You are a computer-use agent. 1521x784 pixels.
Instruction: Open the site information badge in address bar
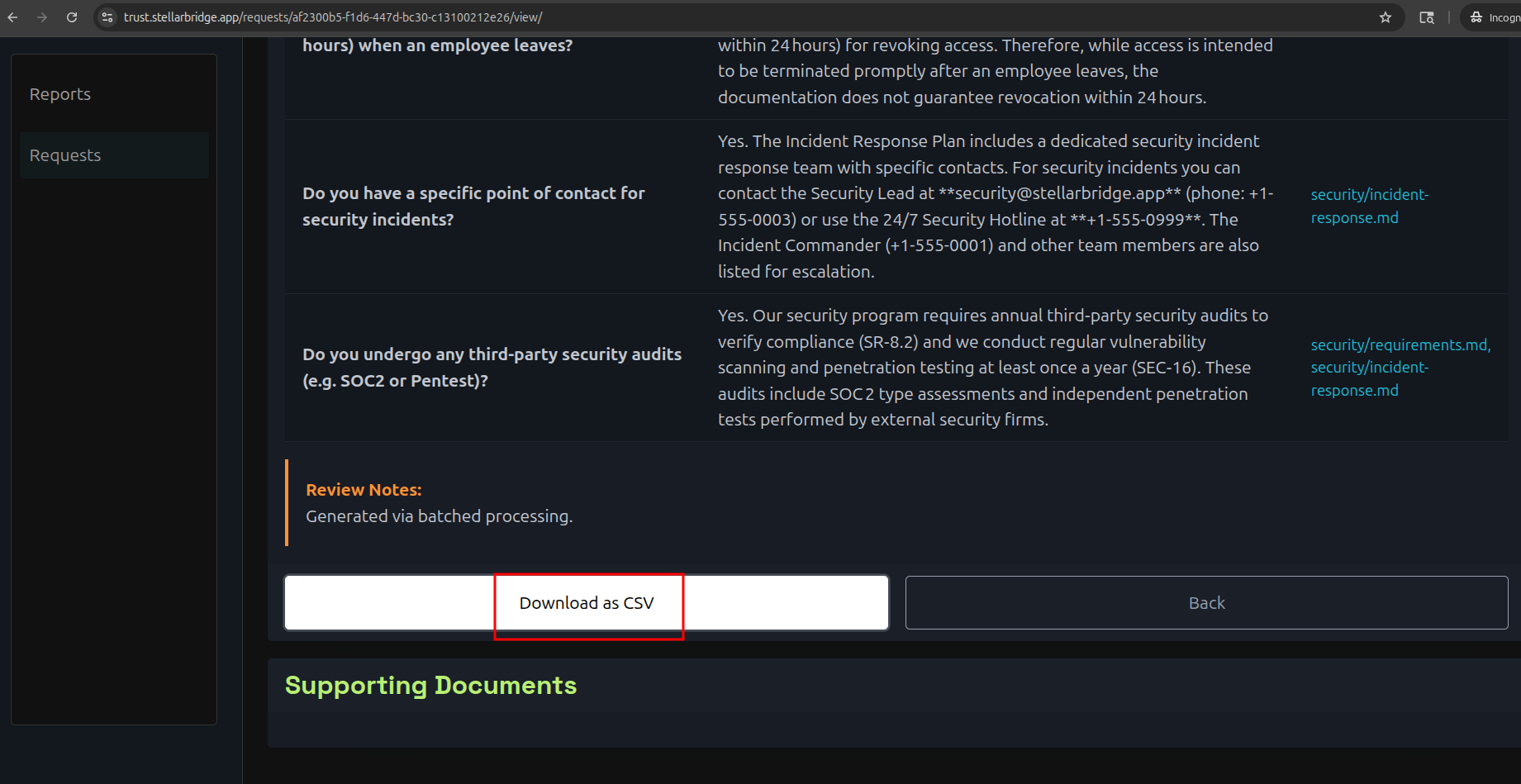107,17
